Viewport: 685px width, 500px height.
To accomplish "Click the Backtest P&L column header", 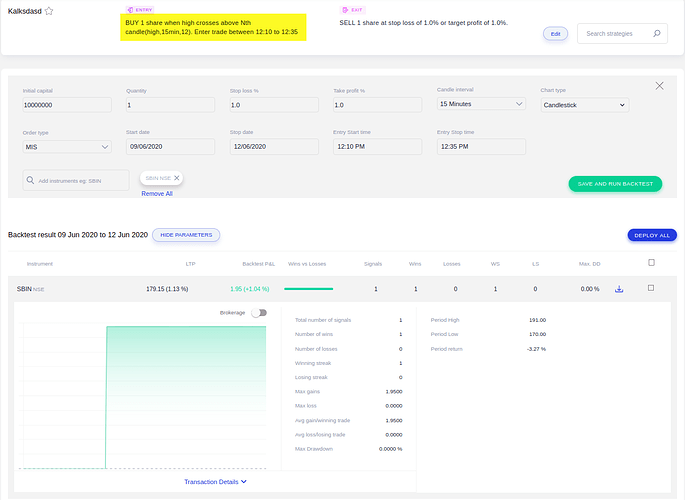I will coord(259,264).
